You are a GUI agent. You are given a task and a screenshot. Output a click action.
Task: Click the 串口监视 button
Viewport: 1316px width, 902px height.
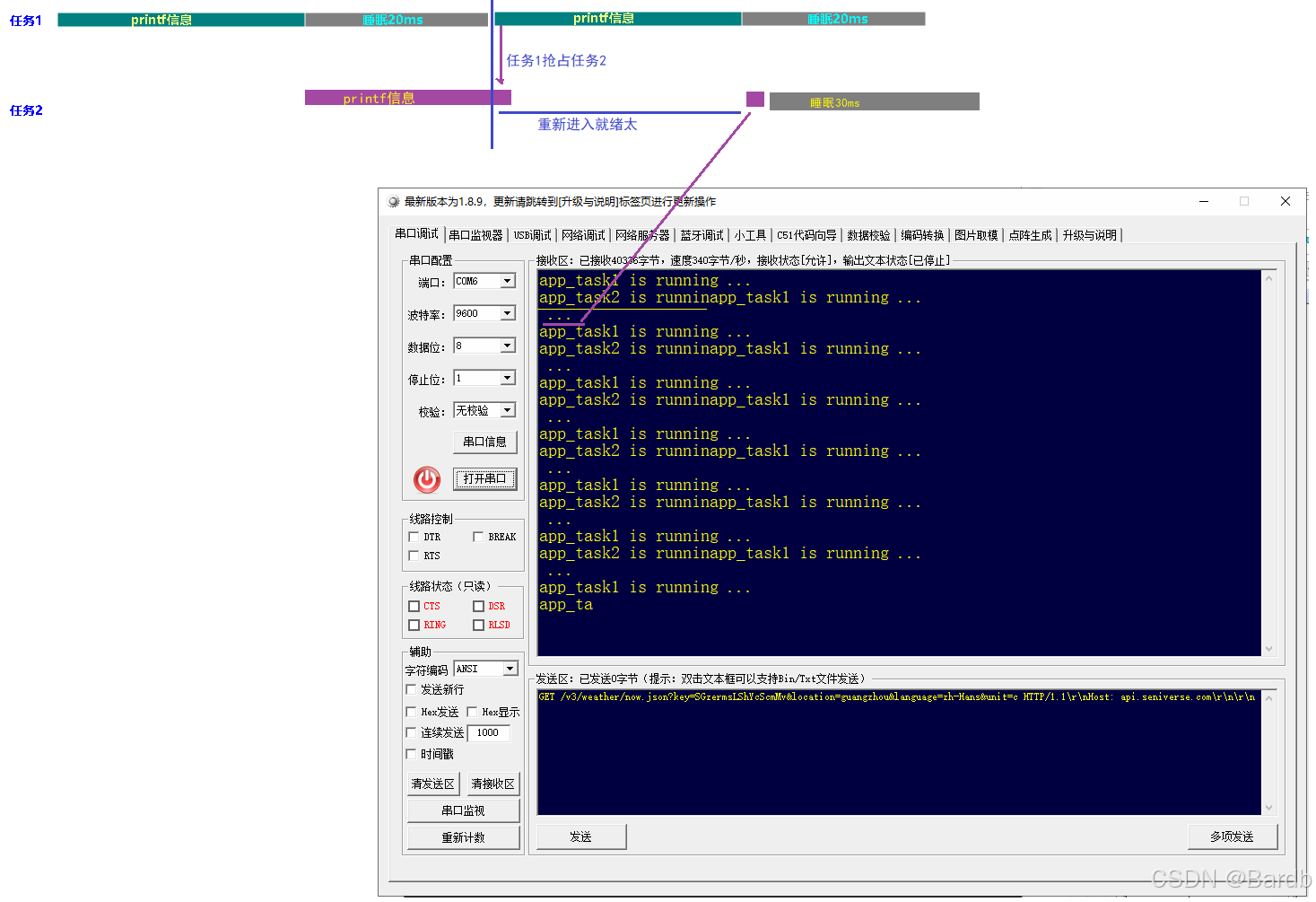(x=463, y=810)
